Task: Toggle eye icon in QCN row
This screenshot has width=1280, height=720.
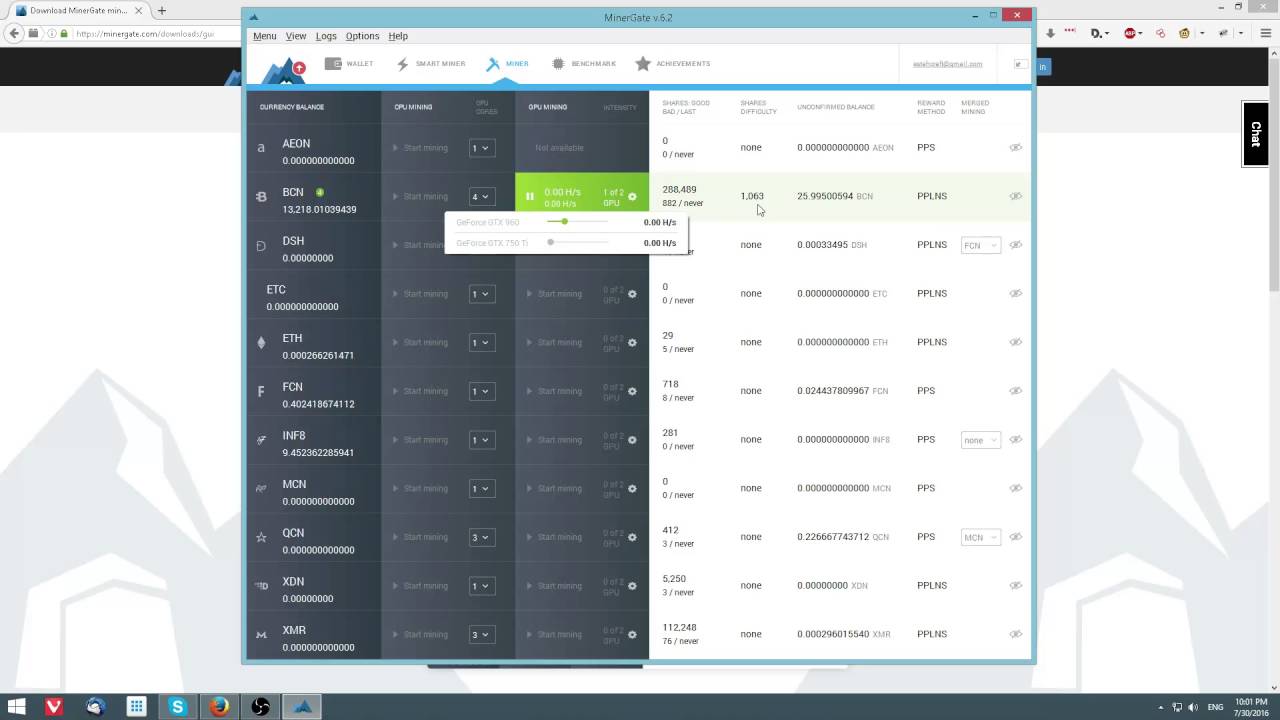Action: tap(1015, 537)
